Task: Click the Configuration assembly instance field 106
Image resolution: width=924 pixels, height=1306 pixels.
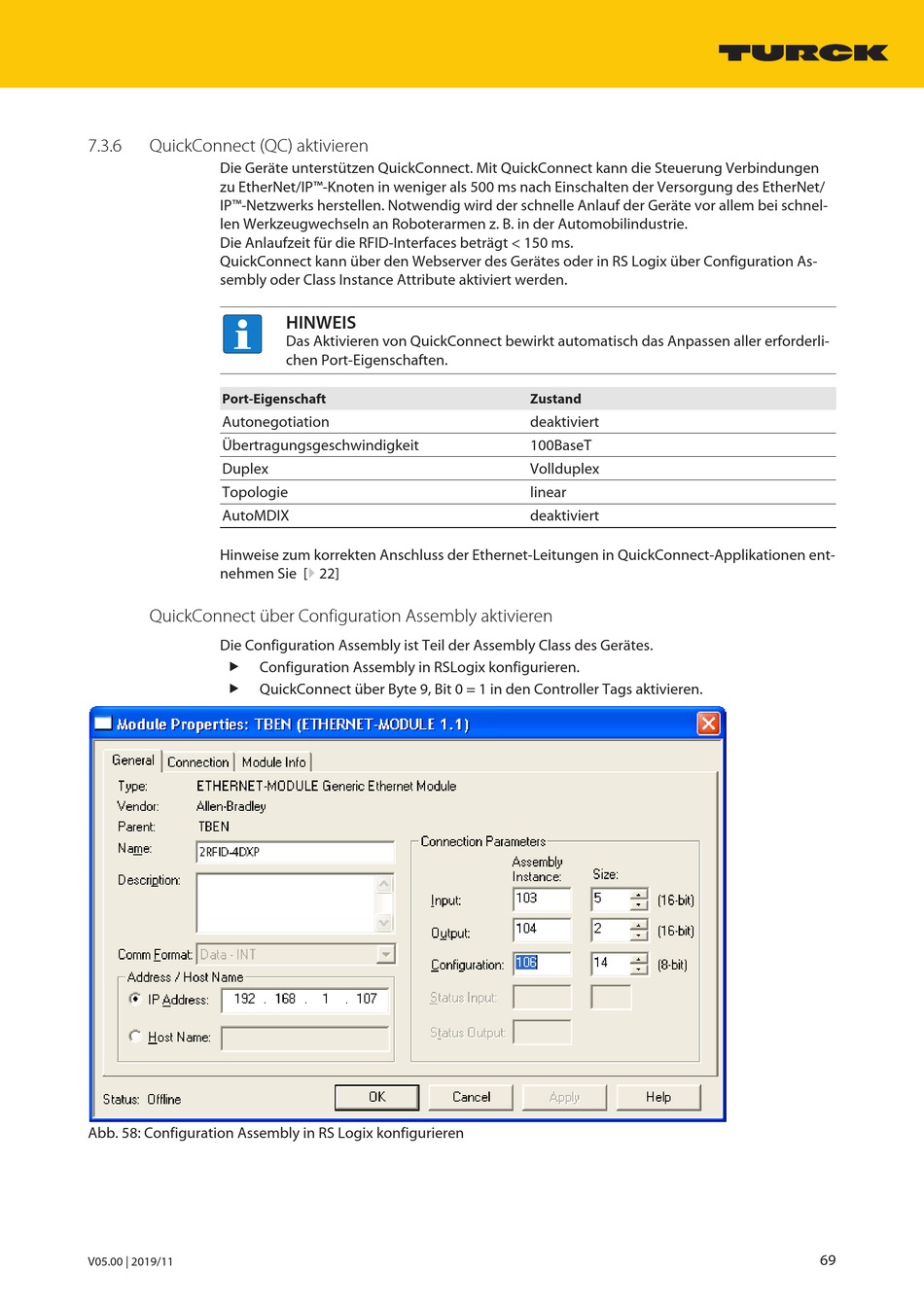Action: (542, 963)
